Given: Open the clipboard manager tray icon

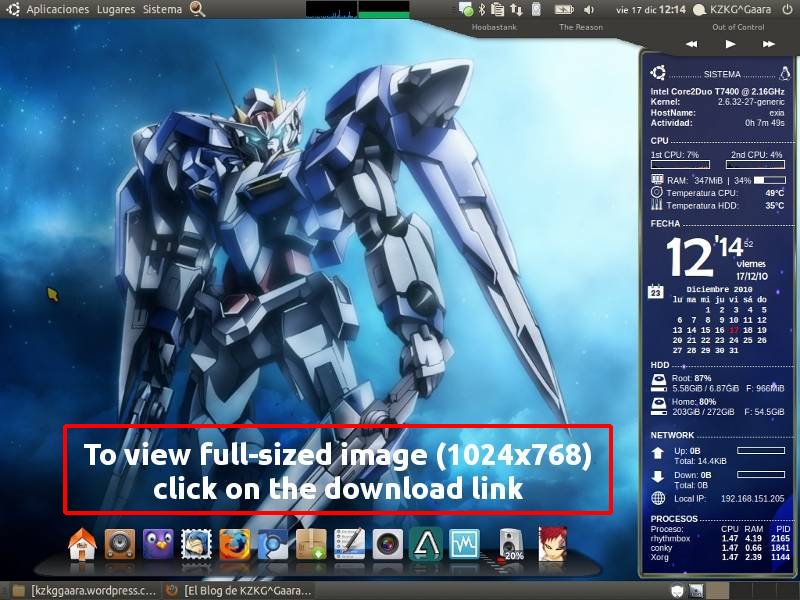Looking at the screenshot, I should click(x=497, y=9).
